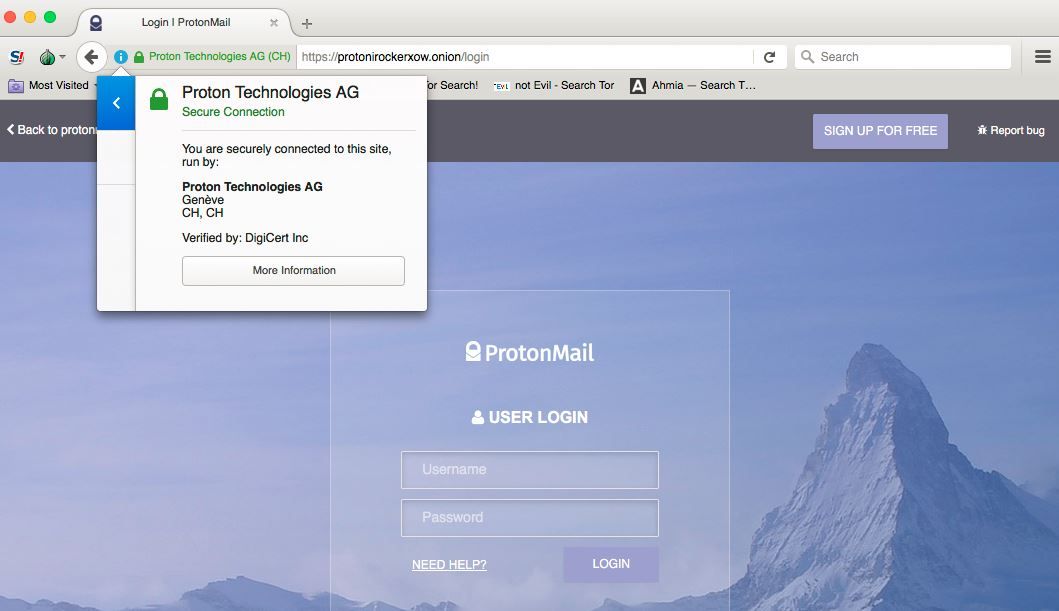Click the green padlock in address bar
The image size is (1059, 611).
(139, 57)
